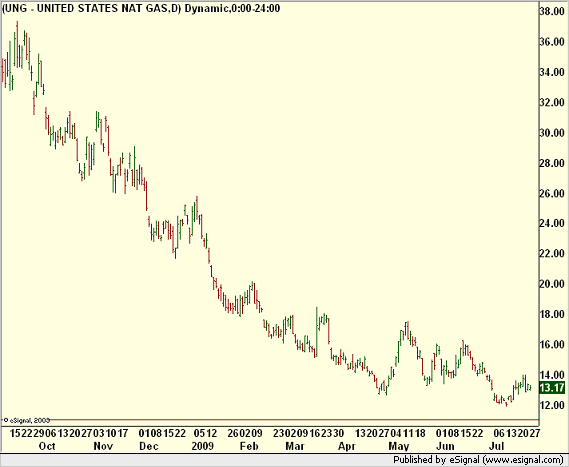Click the 12.00 price axis label
The image size is (569, 467).
(552, 405)
